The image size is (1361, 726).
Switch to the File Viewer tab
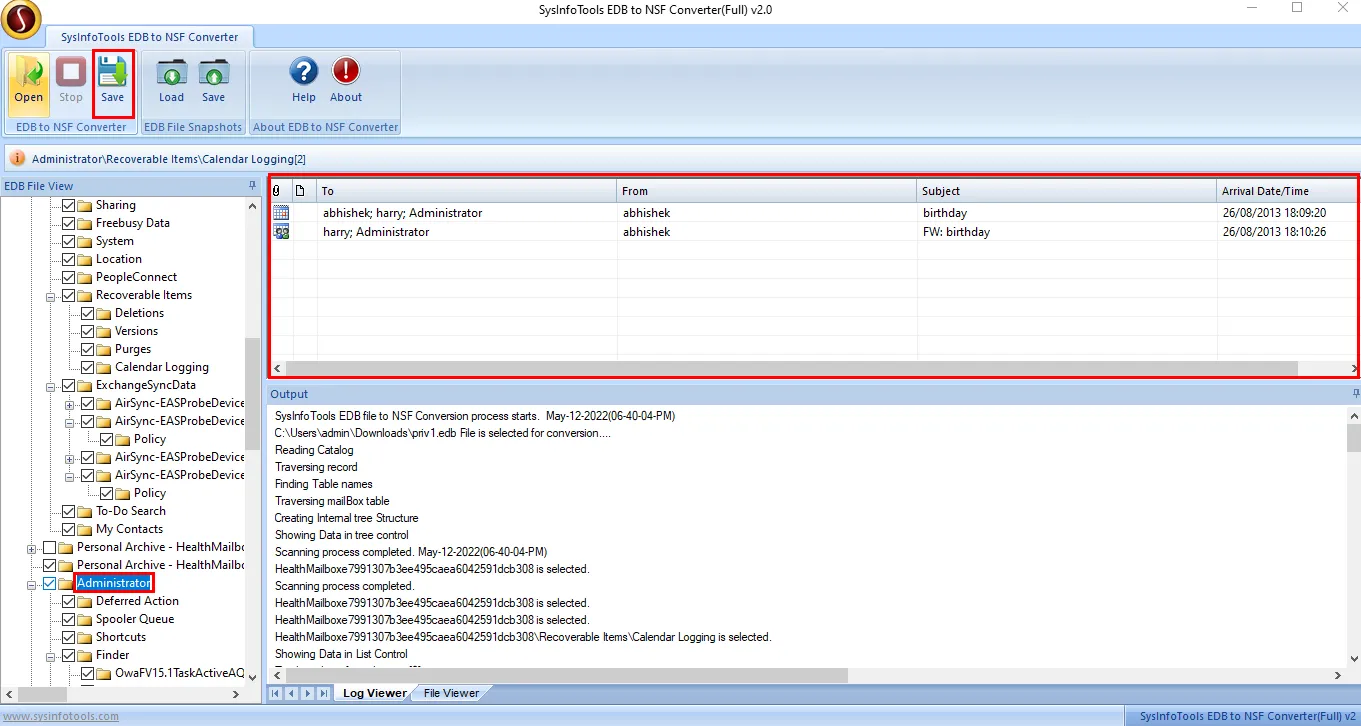tap(451, 693)
